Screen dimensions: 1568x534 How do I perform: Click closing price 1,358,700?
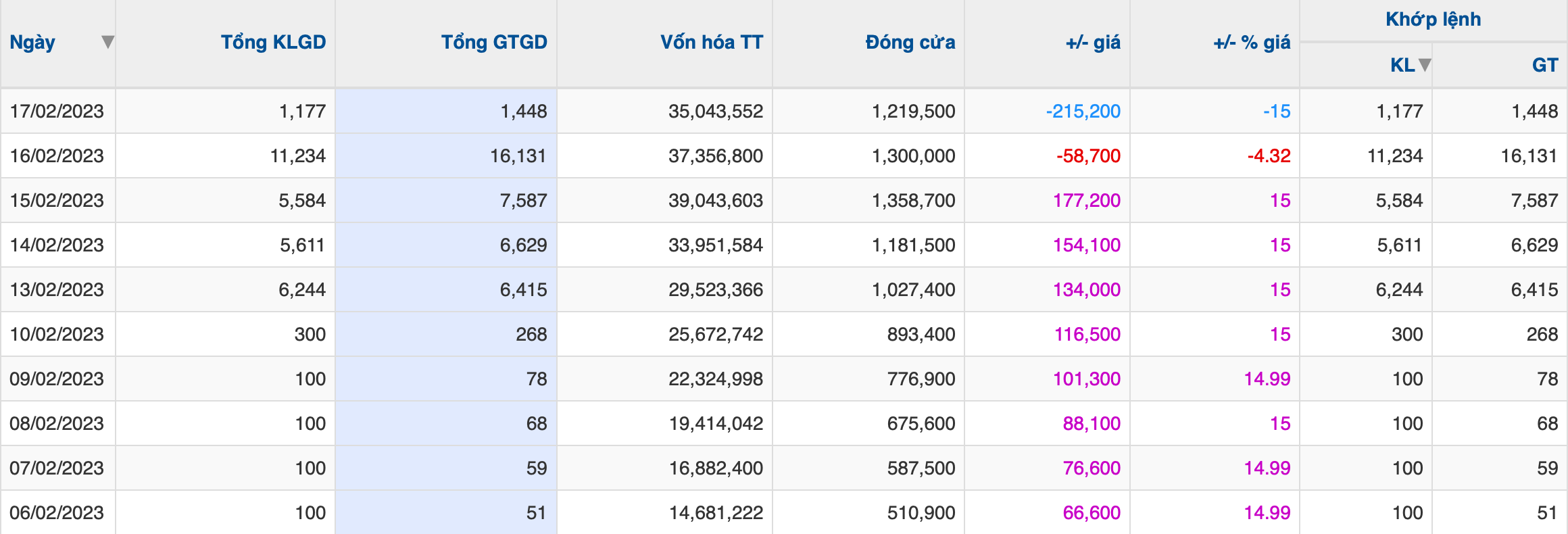(913, 201)
